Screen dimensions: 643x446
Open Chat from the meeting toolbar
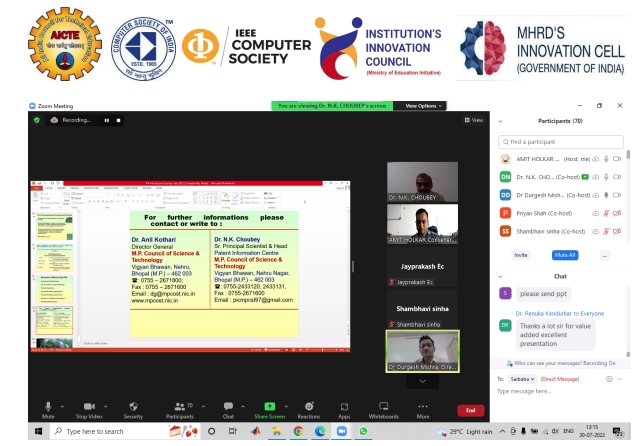click(228, 410)
